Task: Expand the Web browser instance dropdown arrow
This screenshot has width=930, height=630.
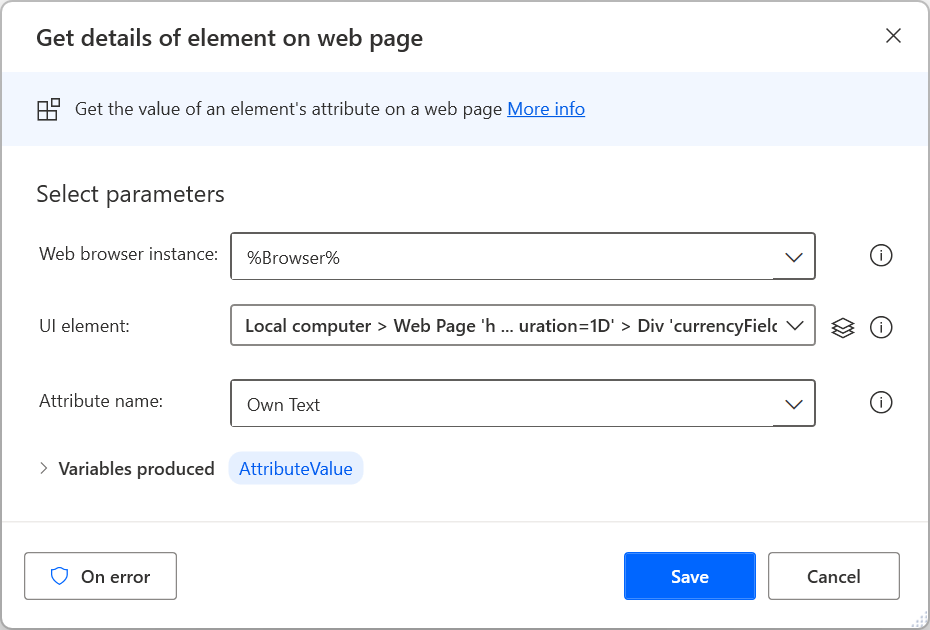Action: [x=794, y=257]
